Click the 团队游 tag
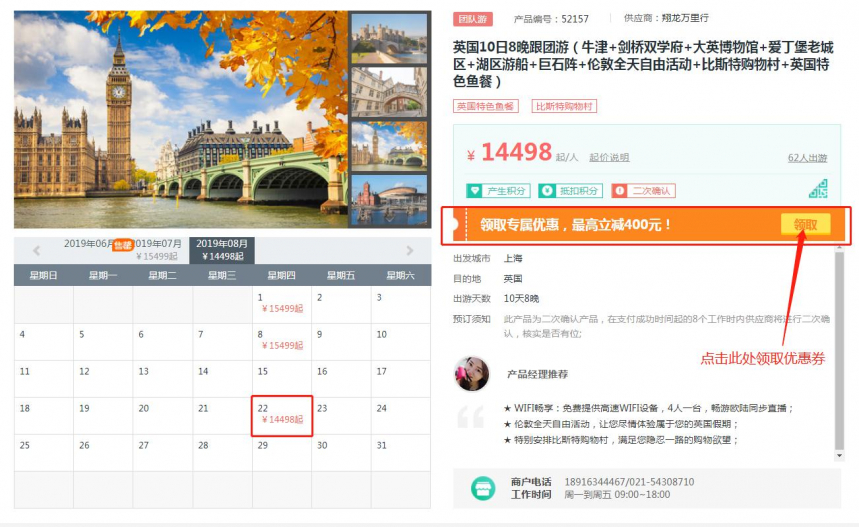The image size is (859, 527). 472,19
